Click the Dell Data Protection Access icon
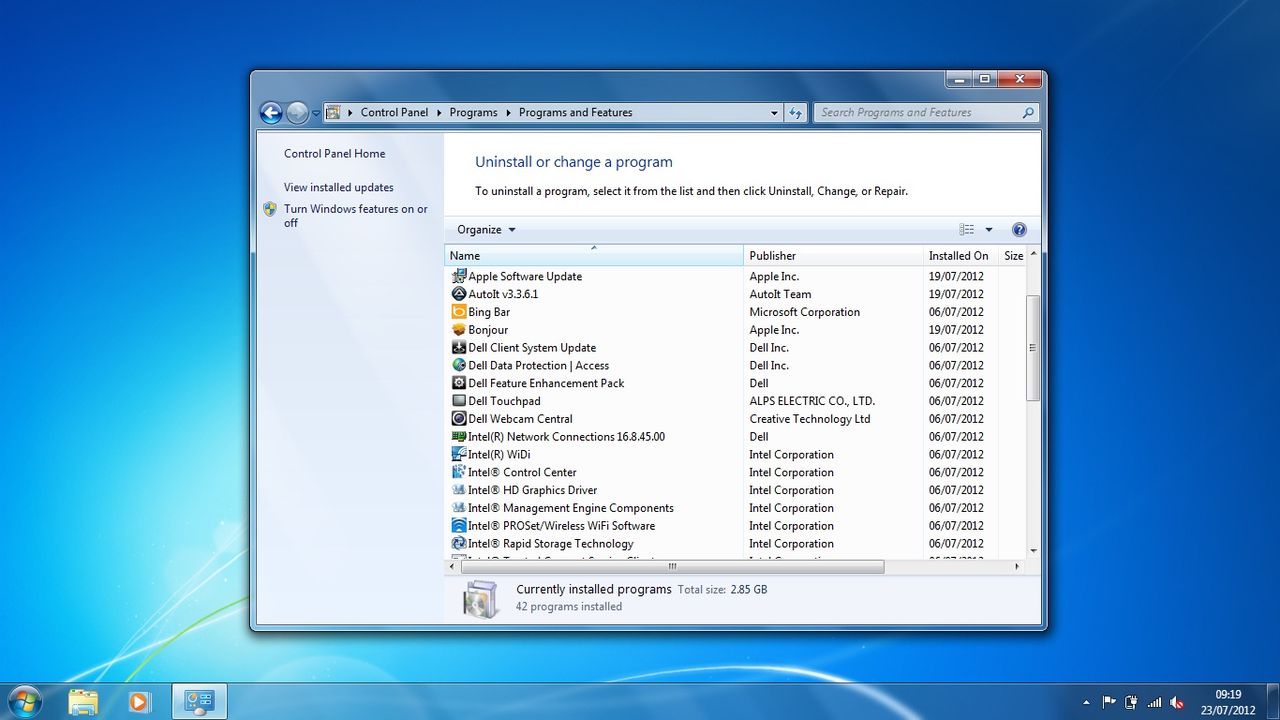 pyautogui.click(x=459, y=365)
